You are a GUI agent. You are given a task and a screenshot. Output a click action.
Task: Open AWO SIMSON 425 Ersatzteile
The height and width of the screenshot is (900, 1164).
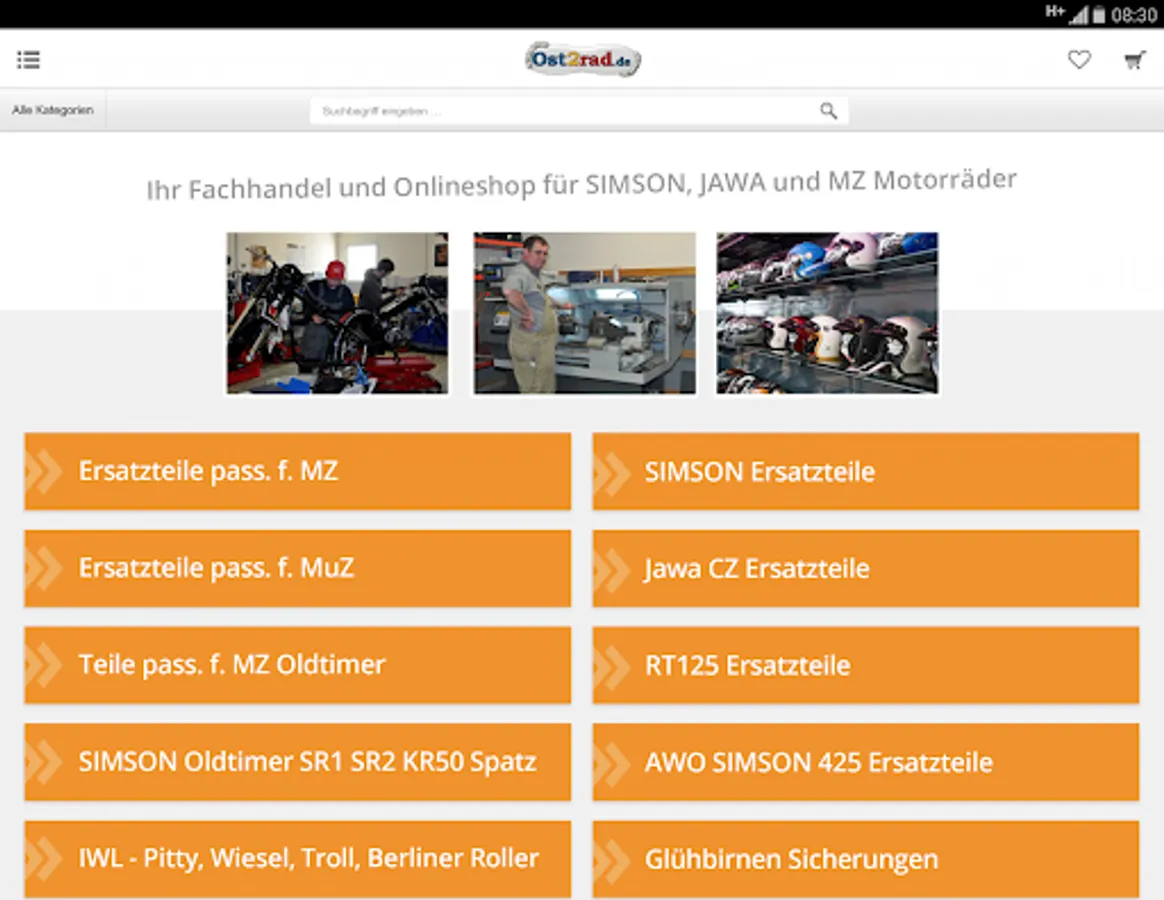[x=866, y=762]
